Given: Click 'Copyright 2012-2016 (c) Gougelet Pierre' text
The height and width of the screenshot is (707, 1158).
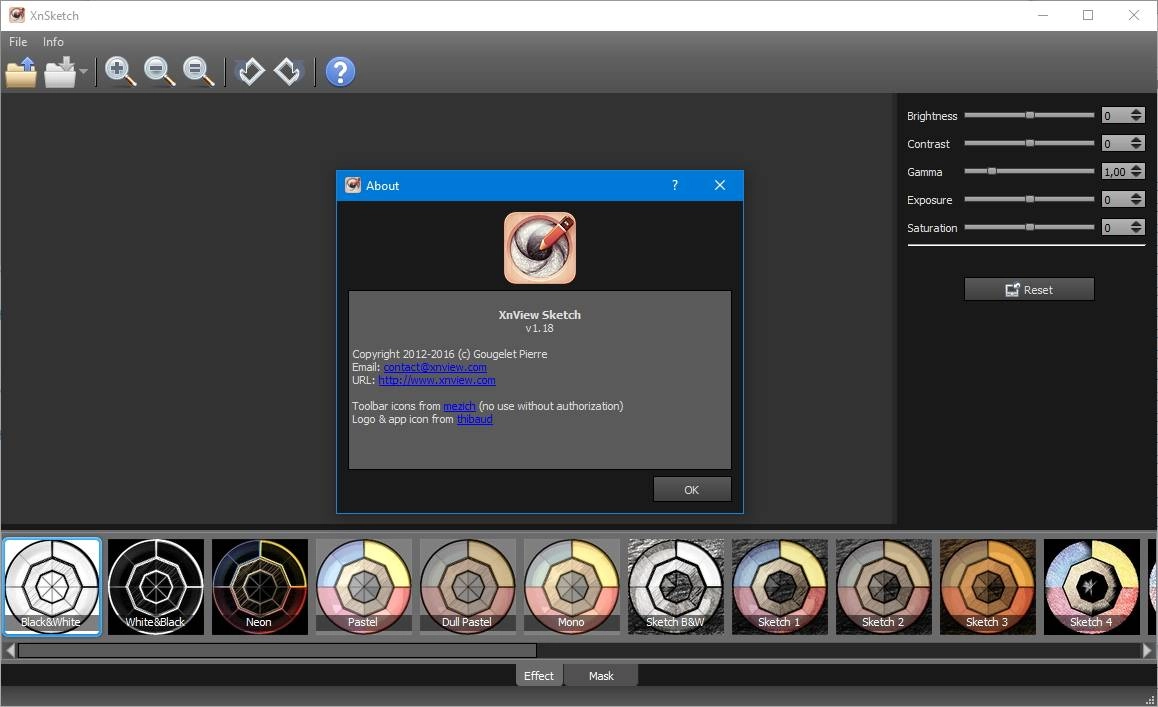Looking at the screenshot, I should (x=450, y=354).
